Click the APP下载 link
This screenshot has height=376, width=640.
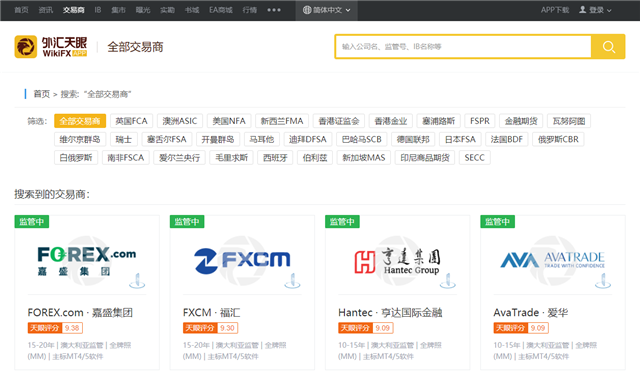(555, 10)
